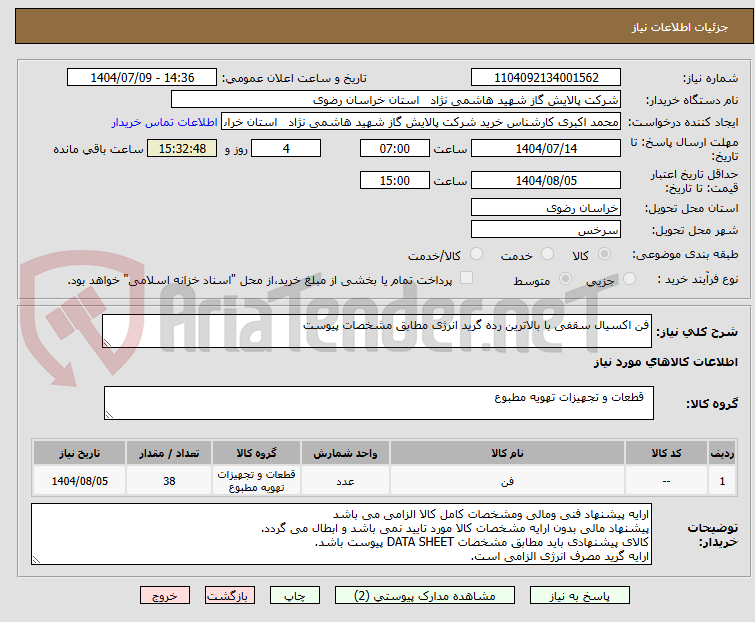Select the خدمت radio button
Screen dimensions: 755x622
(x=547, y=254)
